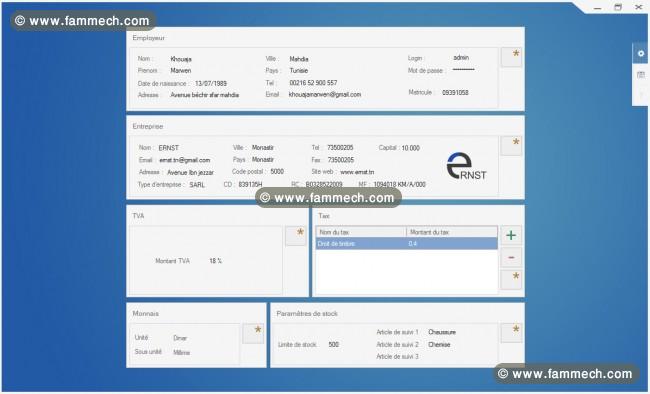
Task: Click the enterprise type value SARL
Action: point(197,185)
